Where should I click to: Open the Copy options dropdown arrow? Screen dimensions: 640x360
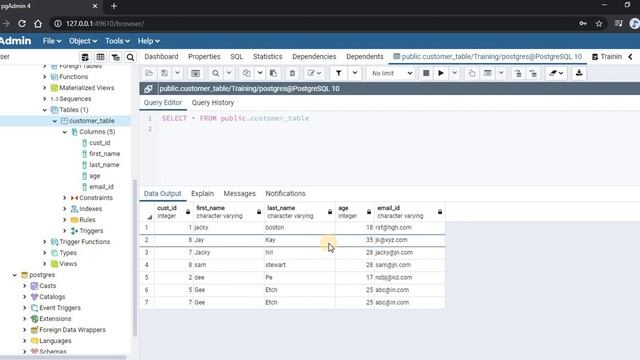click(260, 73)
